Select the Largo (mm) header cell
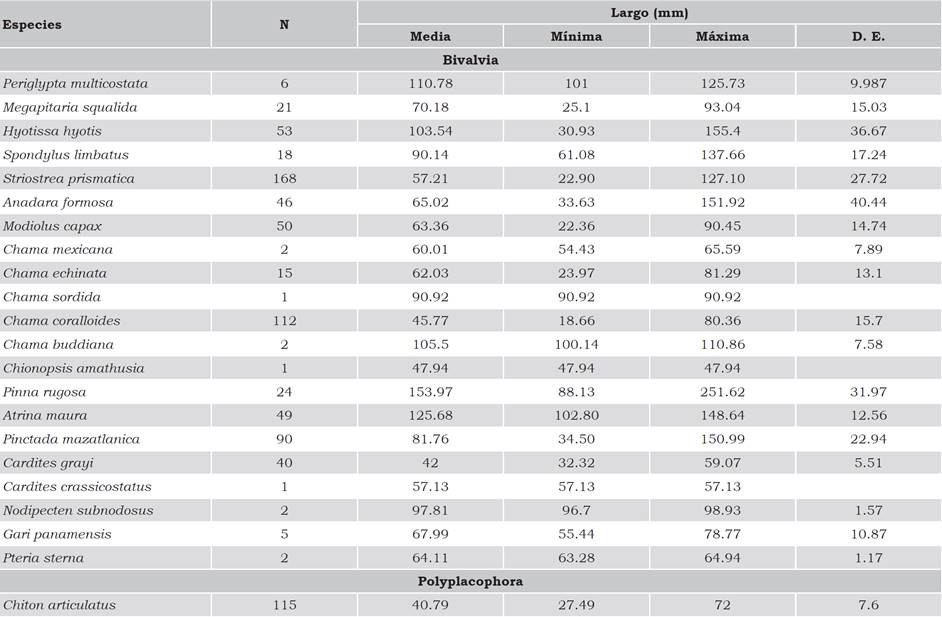This screenshot has height=617, width=942. tap(649, 13)
